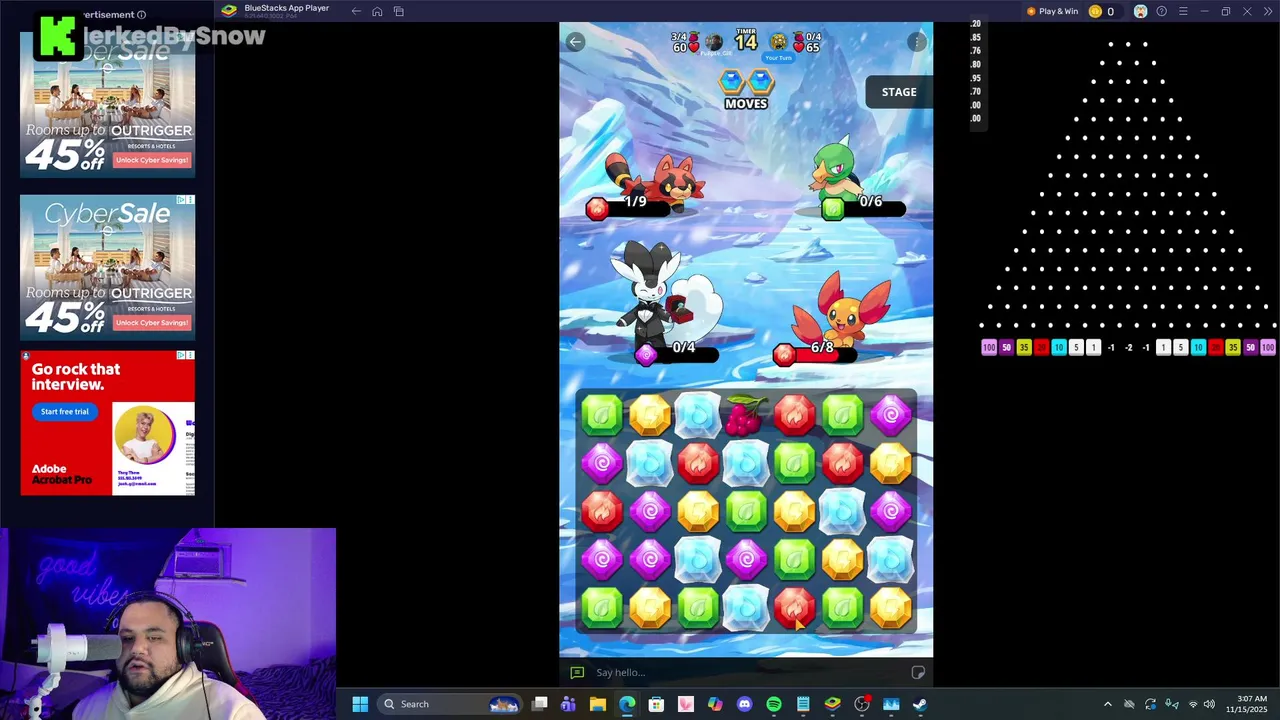
Task: Click the BlueStacks home icon
Action: coord(377,11)
